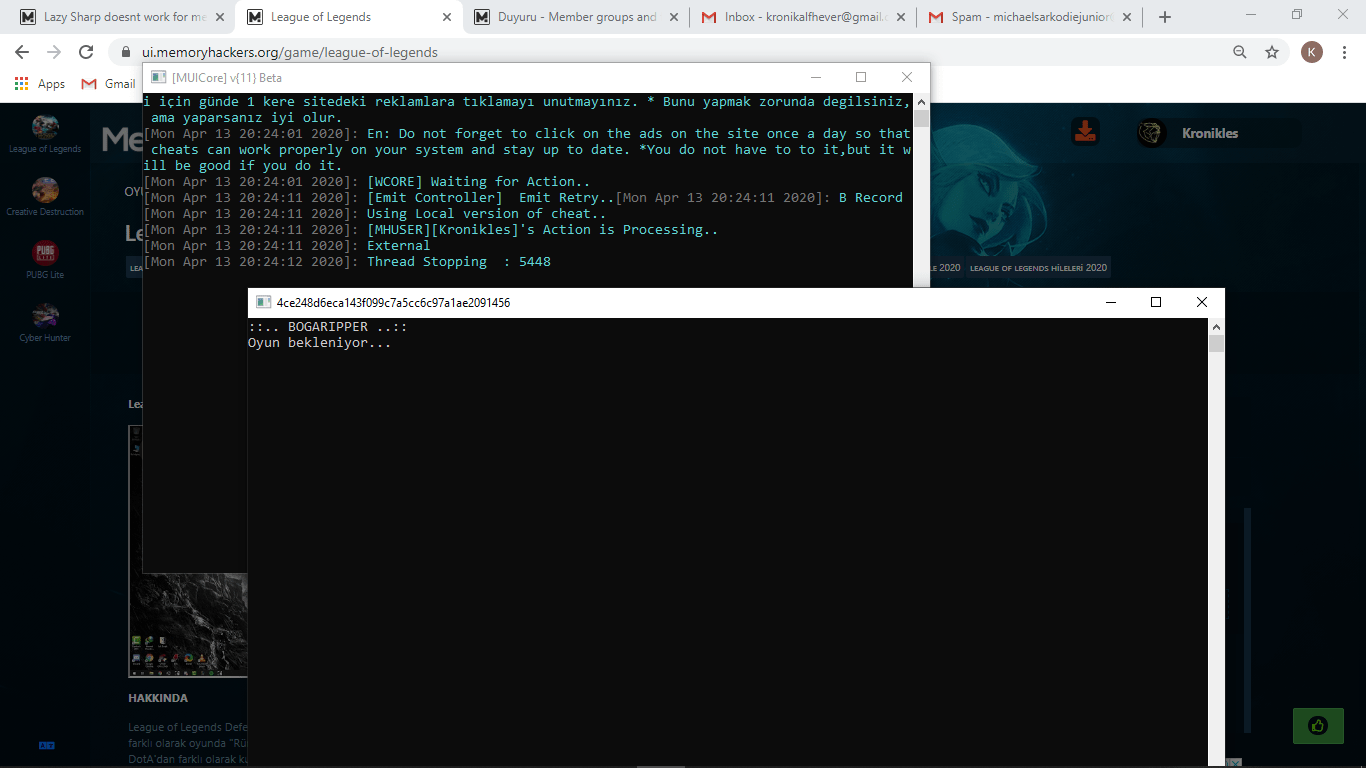
Task: Open the Chrome profile K avatar
Action: point(1311,52)
